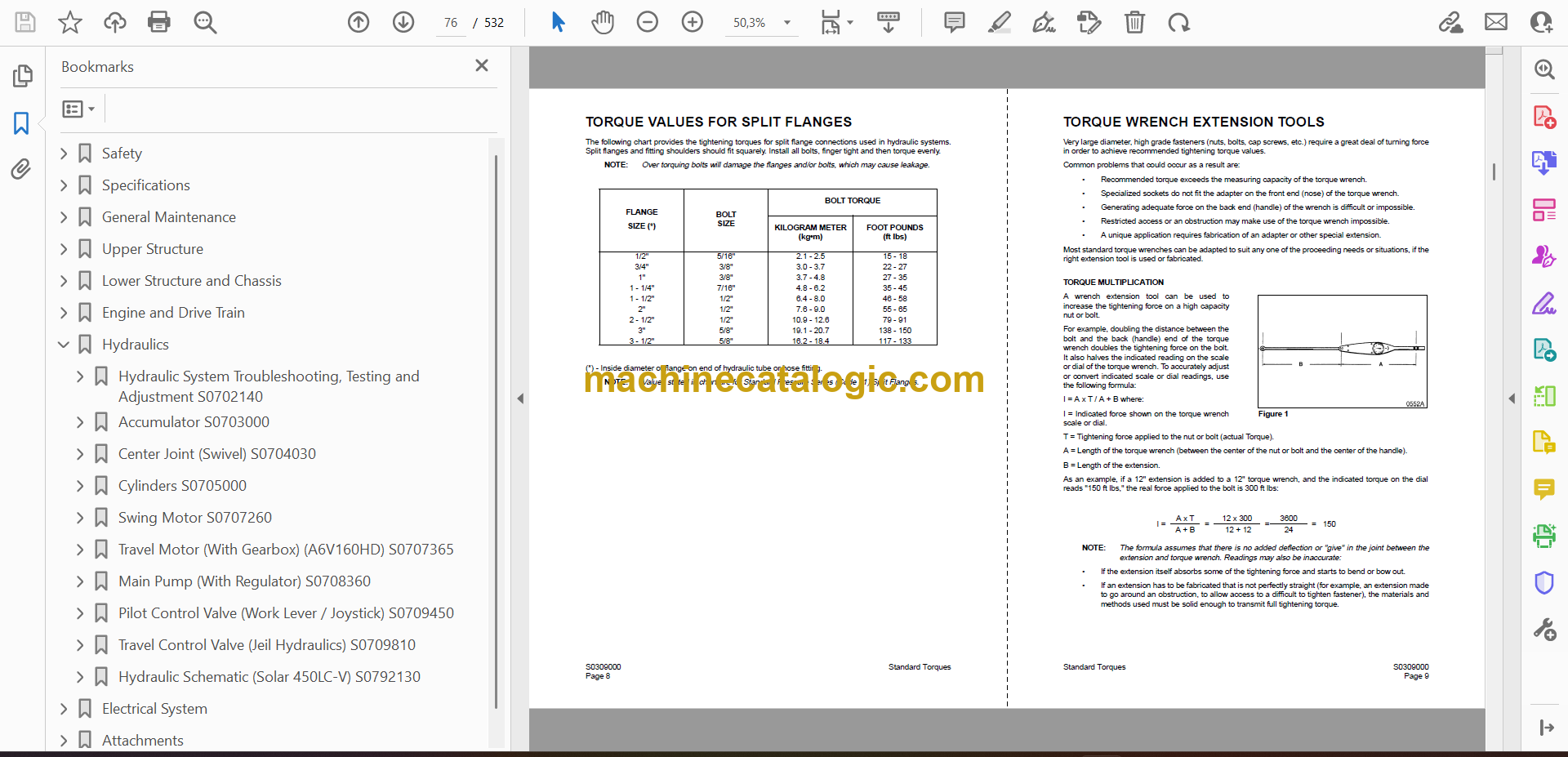Open yellow Comment tool

click(x=1543, y=489)
